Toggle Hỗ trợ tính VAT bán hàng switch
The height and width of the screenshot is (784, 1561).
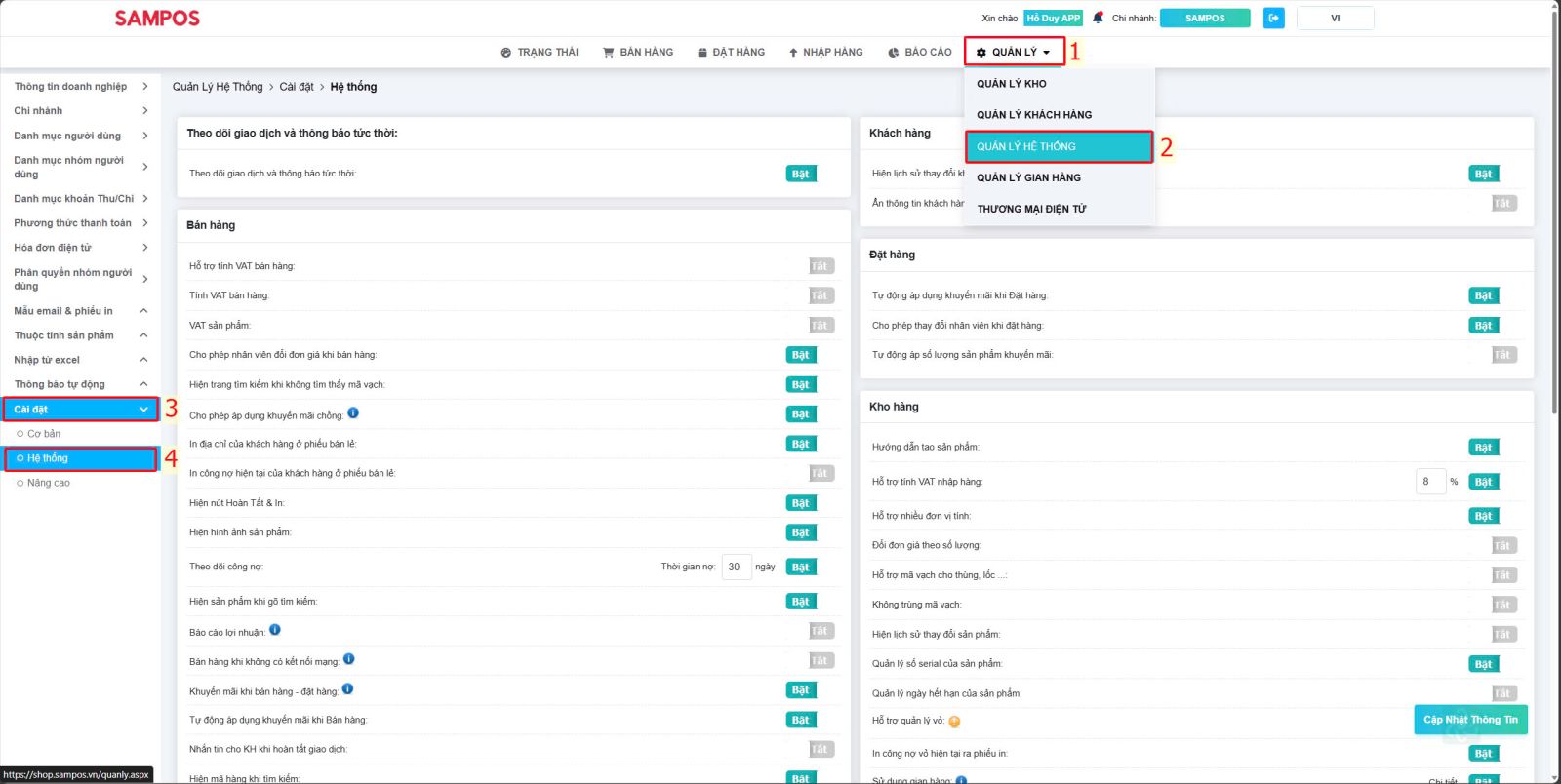[821, 266]
